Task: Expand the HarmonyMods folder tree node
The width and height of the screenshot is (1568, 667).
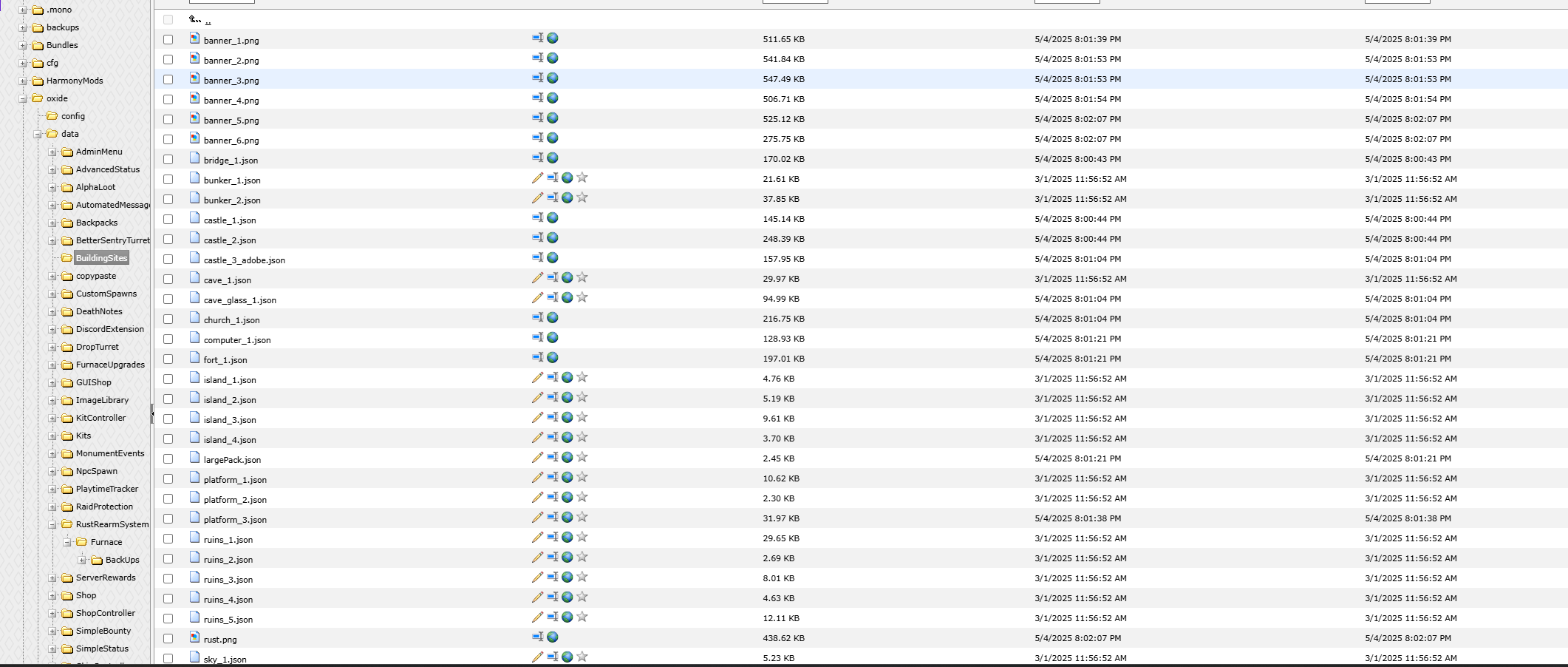Action: 23,81
